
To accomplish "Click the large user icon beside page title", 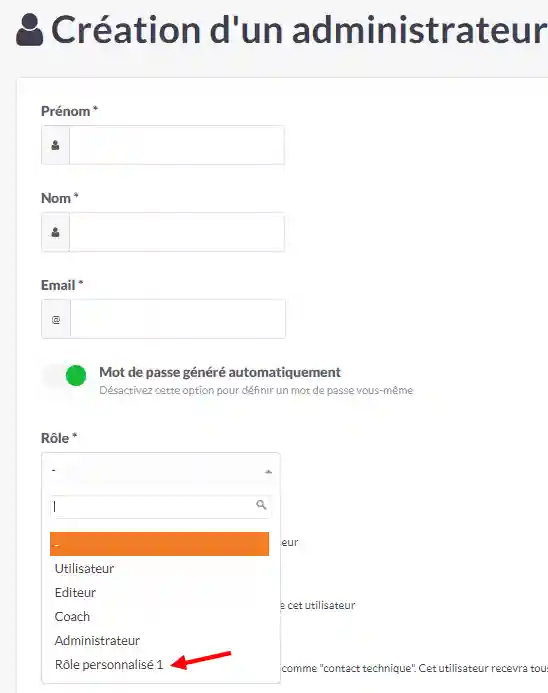I will pyautogui.click(x=30, y=30).
